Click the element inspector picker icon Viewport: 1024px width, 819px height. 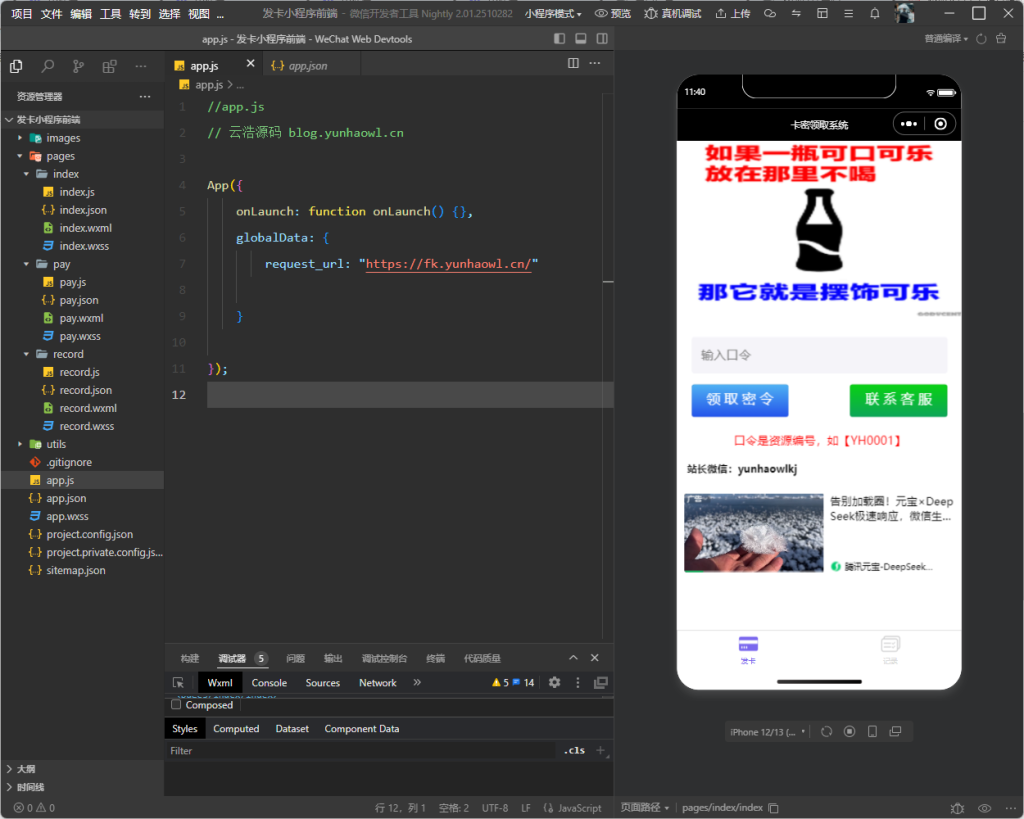178,683
